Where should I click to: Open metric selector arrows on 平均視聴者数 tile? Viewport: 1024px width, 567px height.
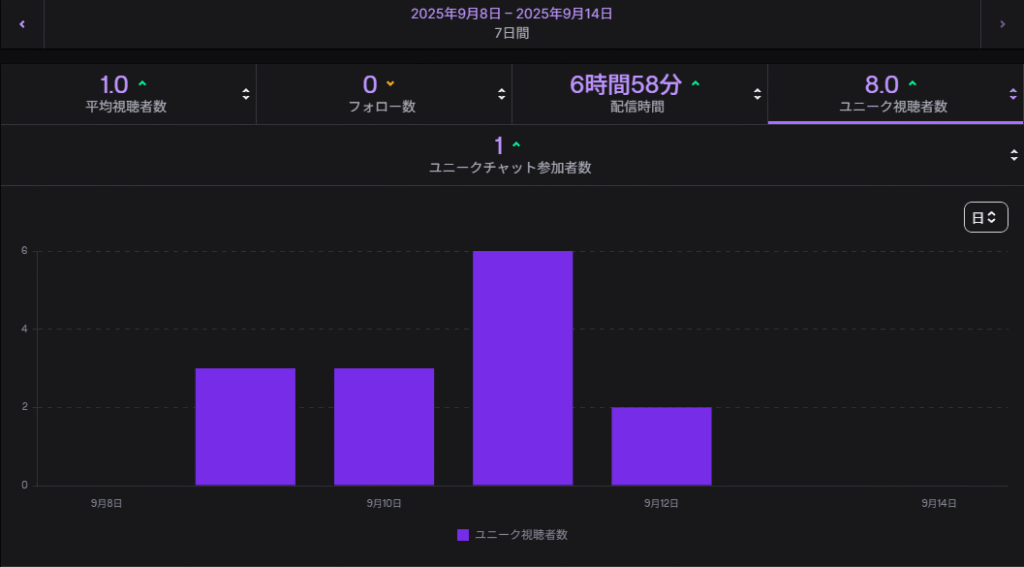click(x=246, y=94)
